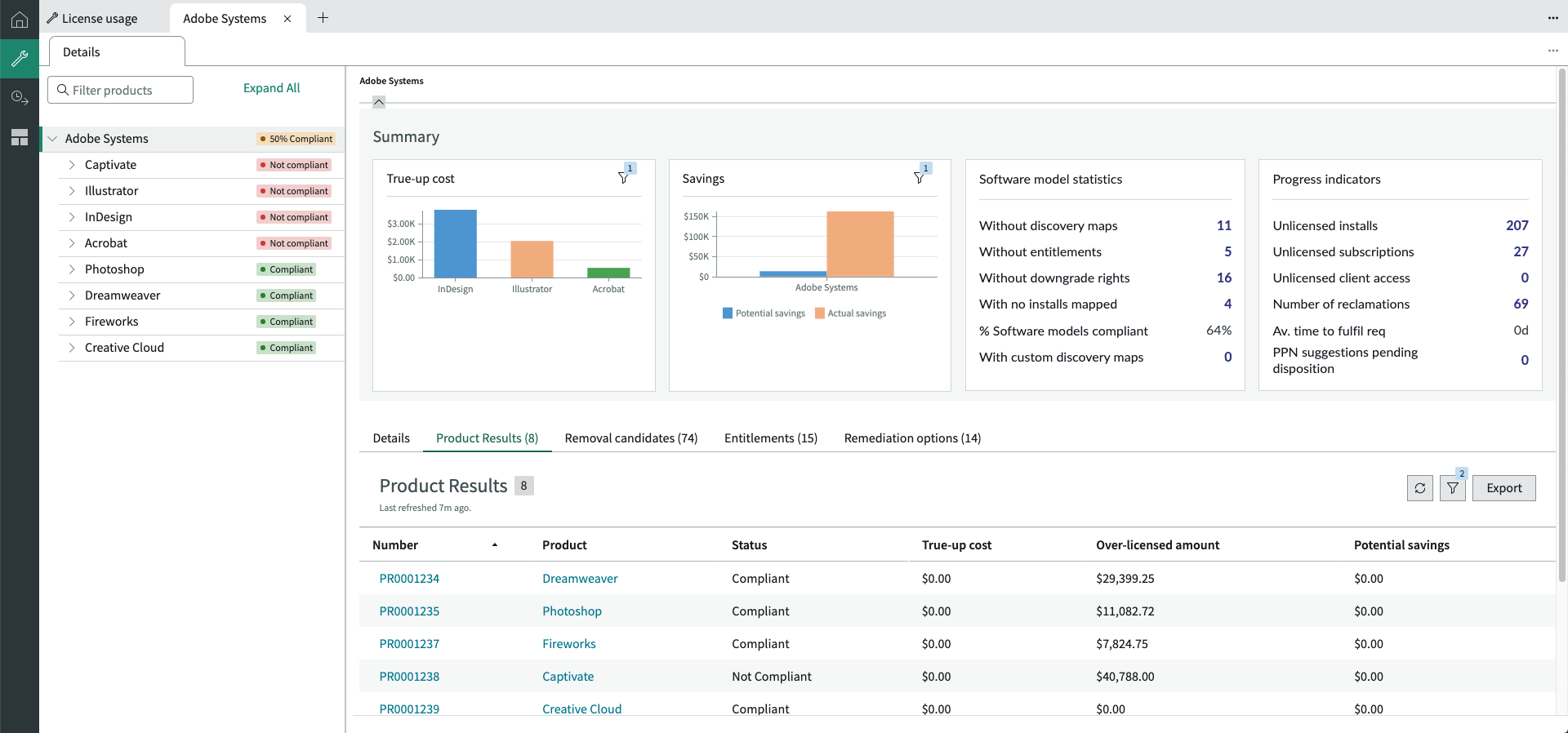Sort by the Status column header
Image resolution: width=1568 pixels, height=733 pixels.
click(750, 545)
